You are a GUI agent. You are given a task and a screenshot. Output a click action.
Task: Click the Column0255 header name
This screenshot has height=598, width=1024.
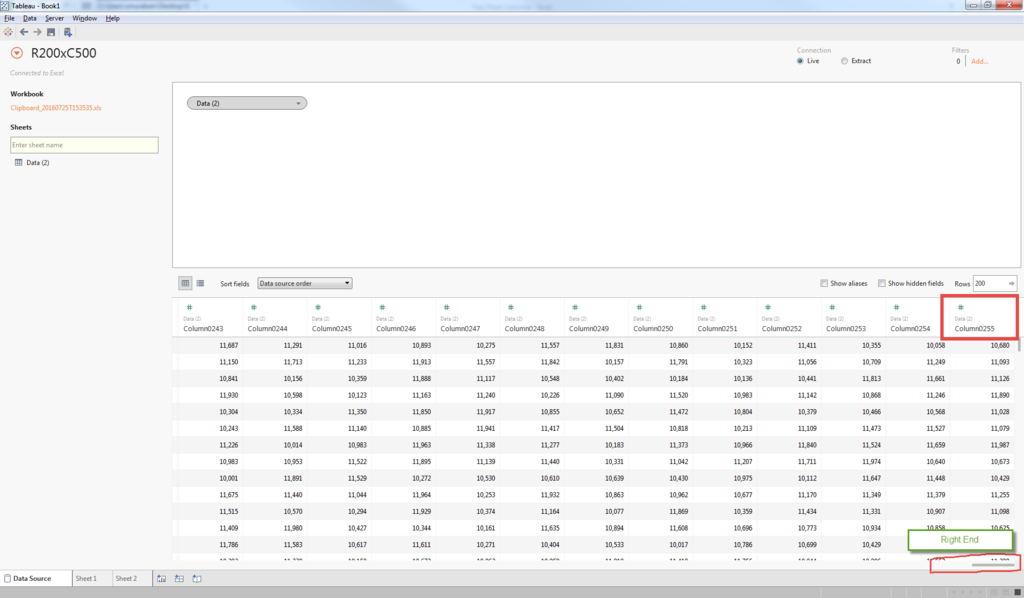click(974, 328)
